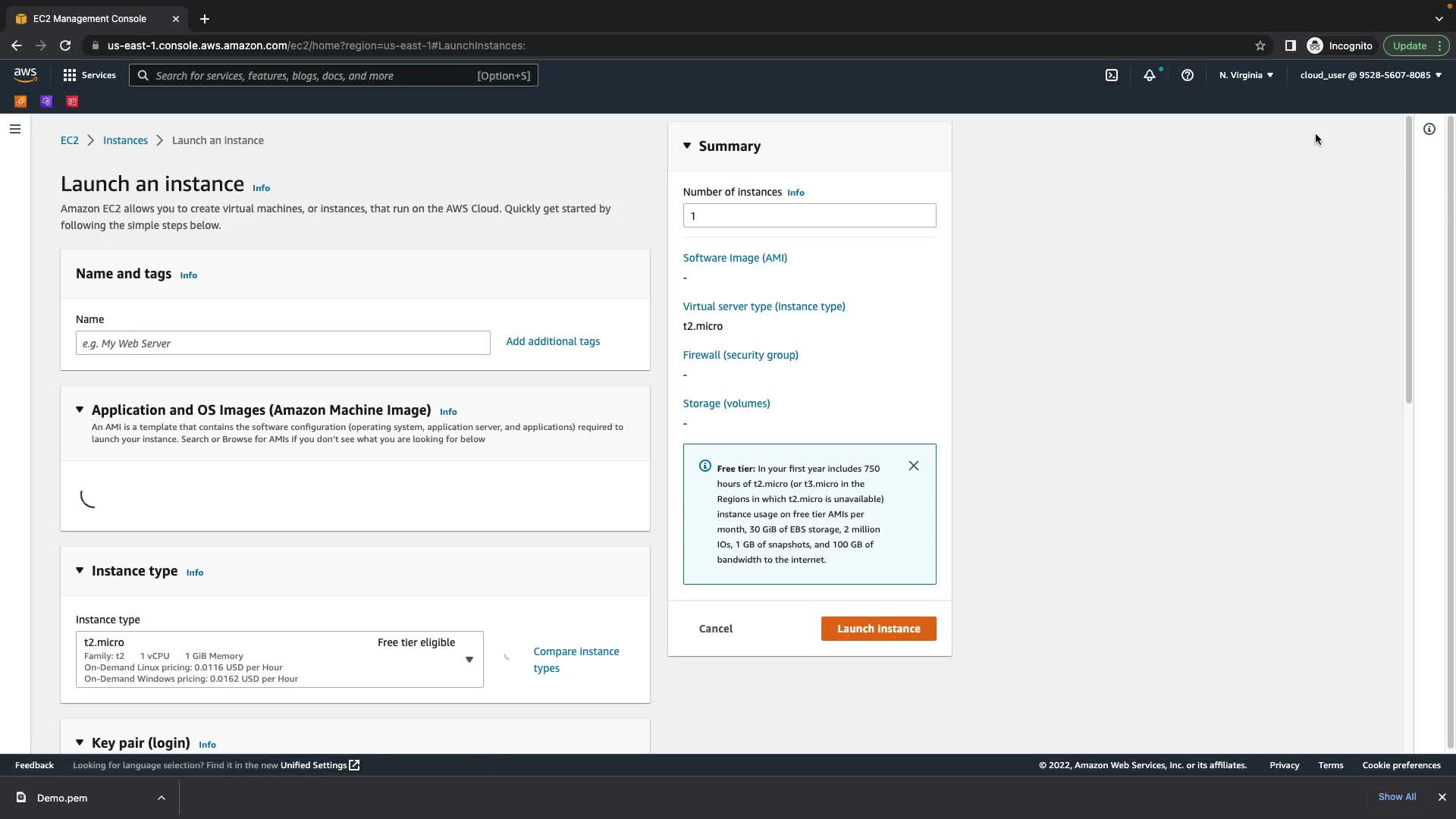Open the notifications bell icon
Viewport: 1456px width, 819px height.
coord(1150,75)
